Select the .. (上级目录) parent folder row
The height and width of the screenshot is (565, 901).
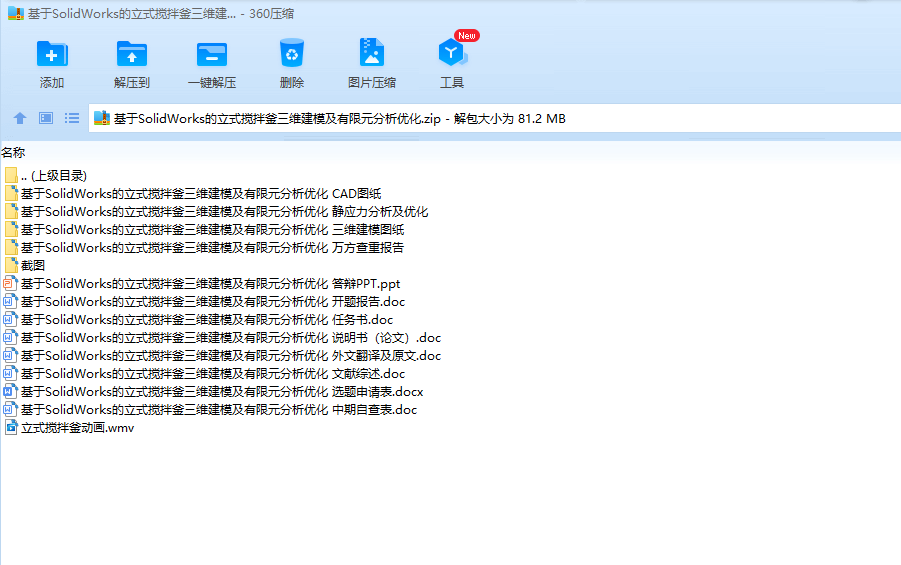pyautogui.click(x=46, y=176)
